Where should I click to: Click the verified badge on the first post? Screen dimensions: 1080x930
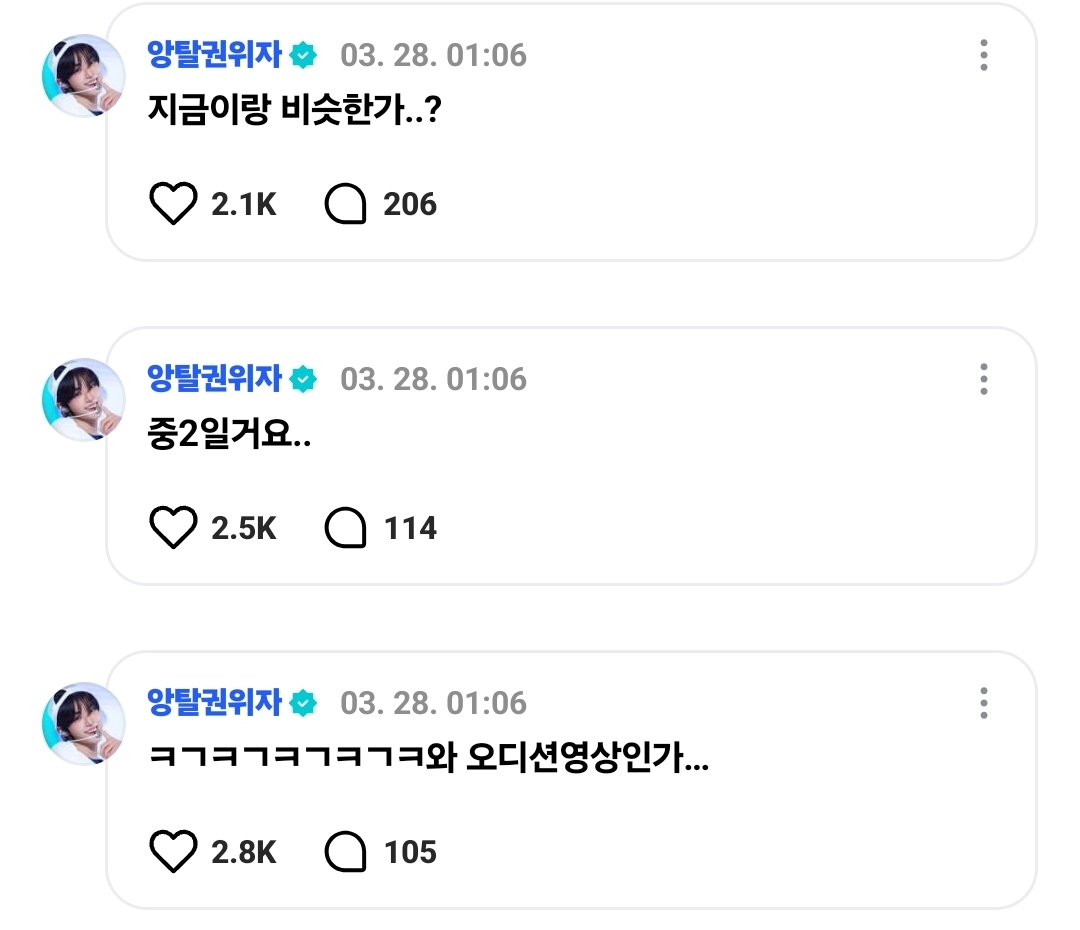coord(303,55)
